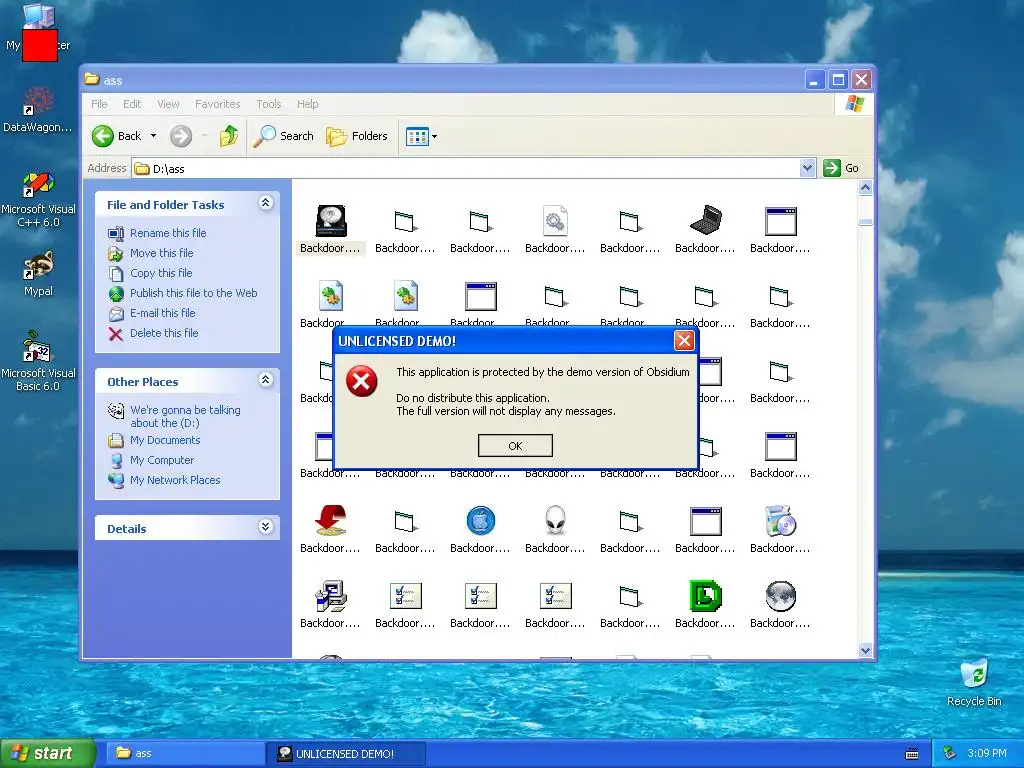The height and width of the screenshot is (768, 1024).
Task: Switch to the ass taskbar button
Action: (183, 753)
